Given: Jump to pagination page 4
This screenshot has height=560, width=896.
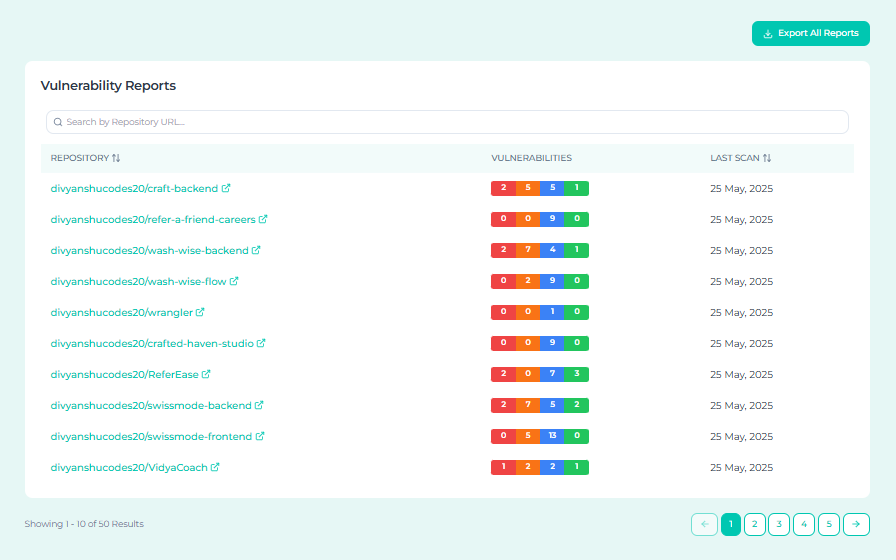Looking at the screenshot, I should (x=804, y=524).
